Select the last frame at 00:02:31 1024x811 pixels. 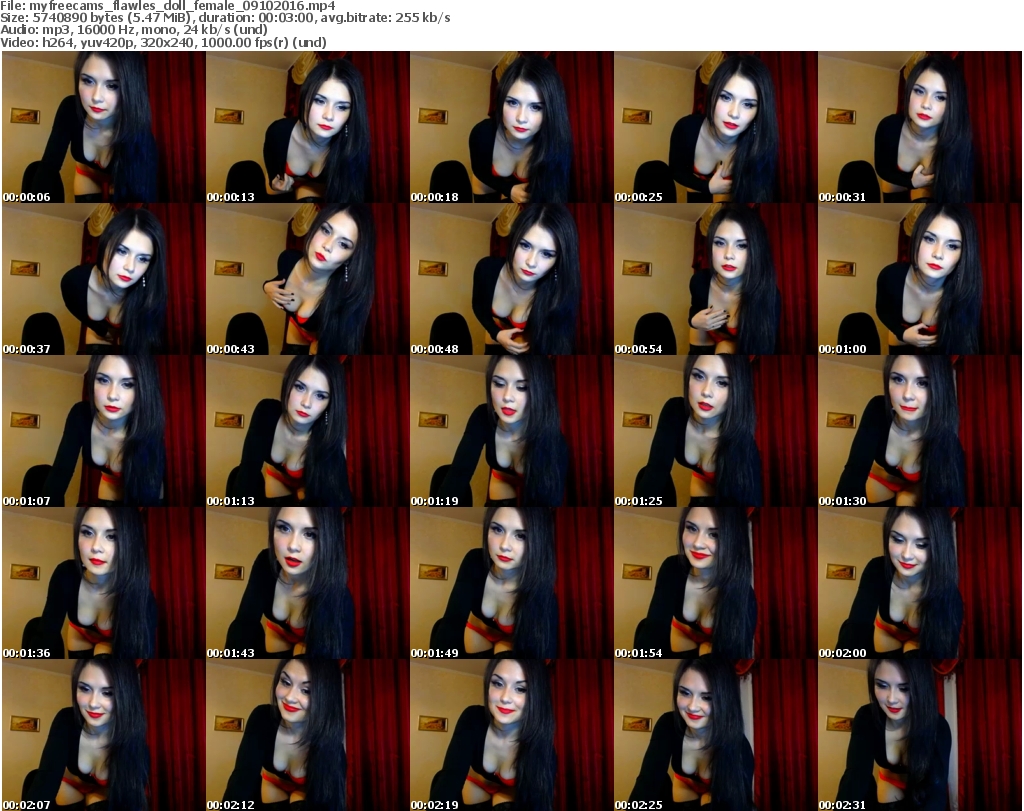pos(919,735)
